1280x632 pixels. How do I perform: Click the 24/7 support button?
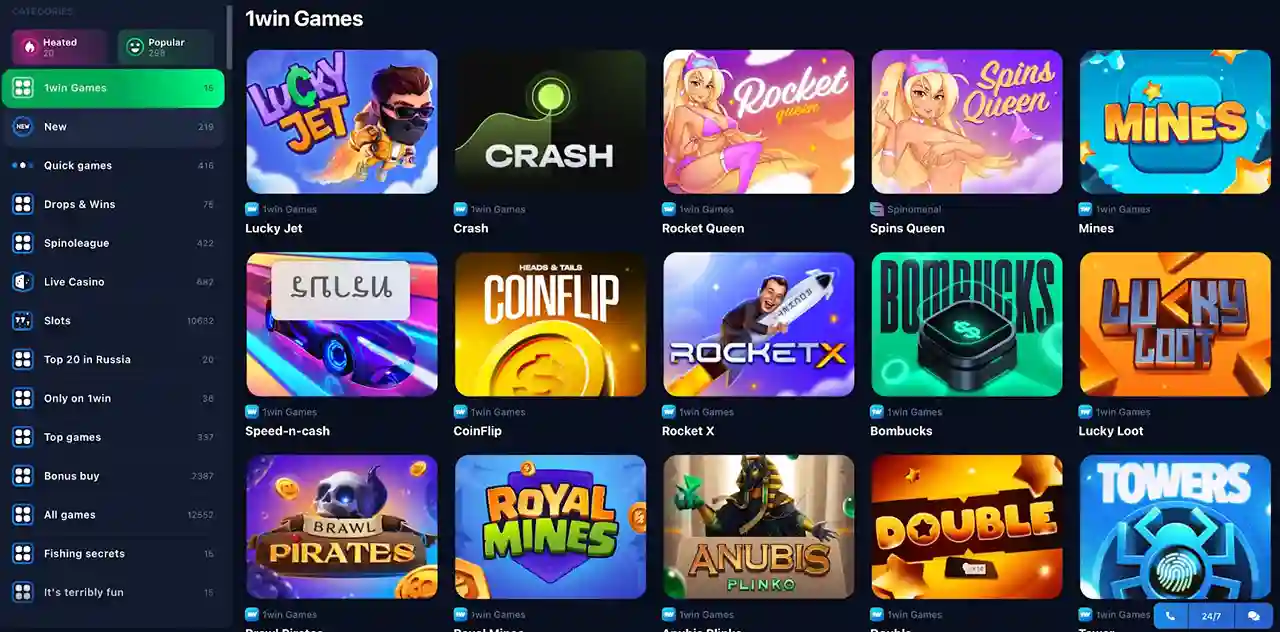pos(1212,616)
